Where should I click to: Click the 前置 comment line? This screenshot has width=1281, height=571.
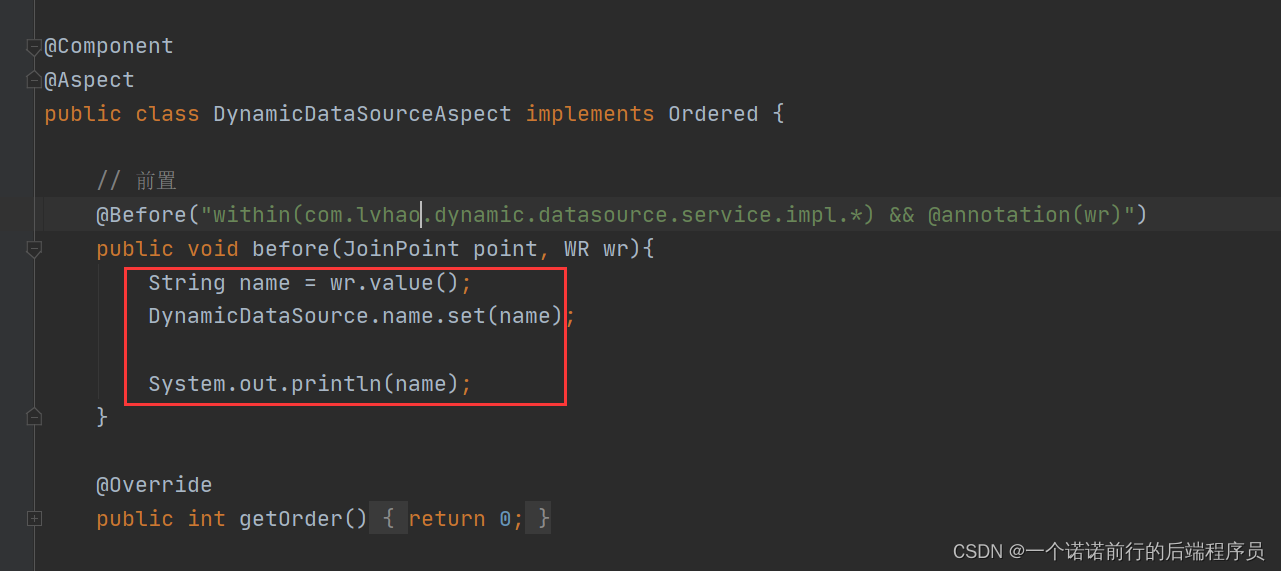tap(136, 181)
